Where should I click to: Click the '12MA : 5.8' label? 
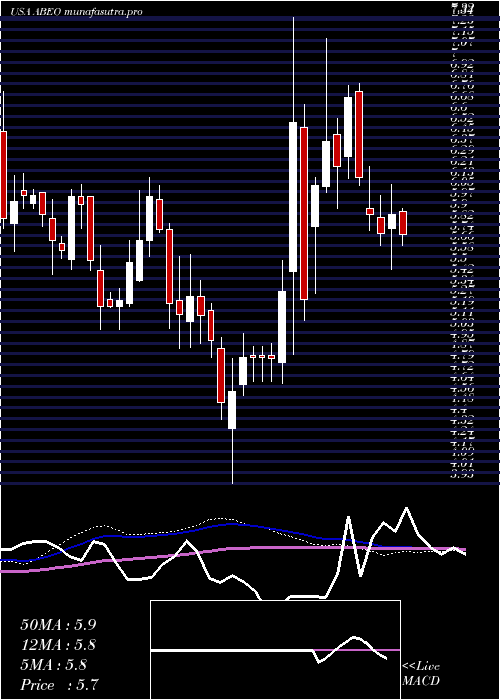tap(58, 645)
